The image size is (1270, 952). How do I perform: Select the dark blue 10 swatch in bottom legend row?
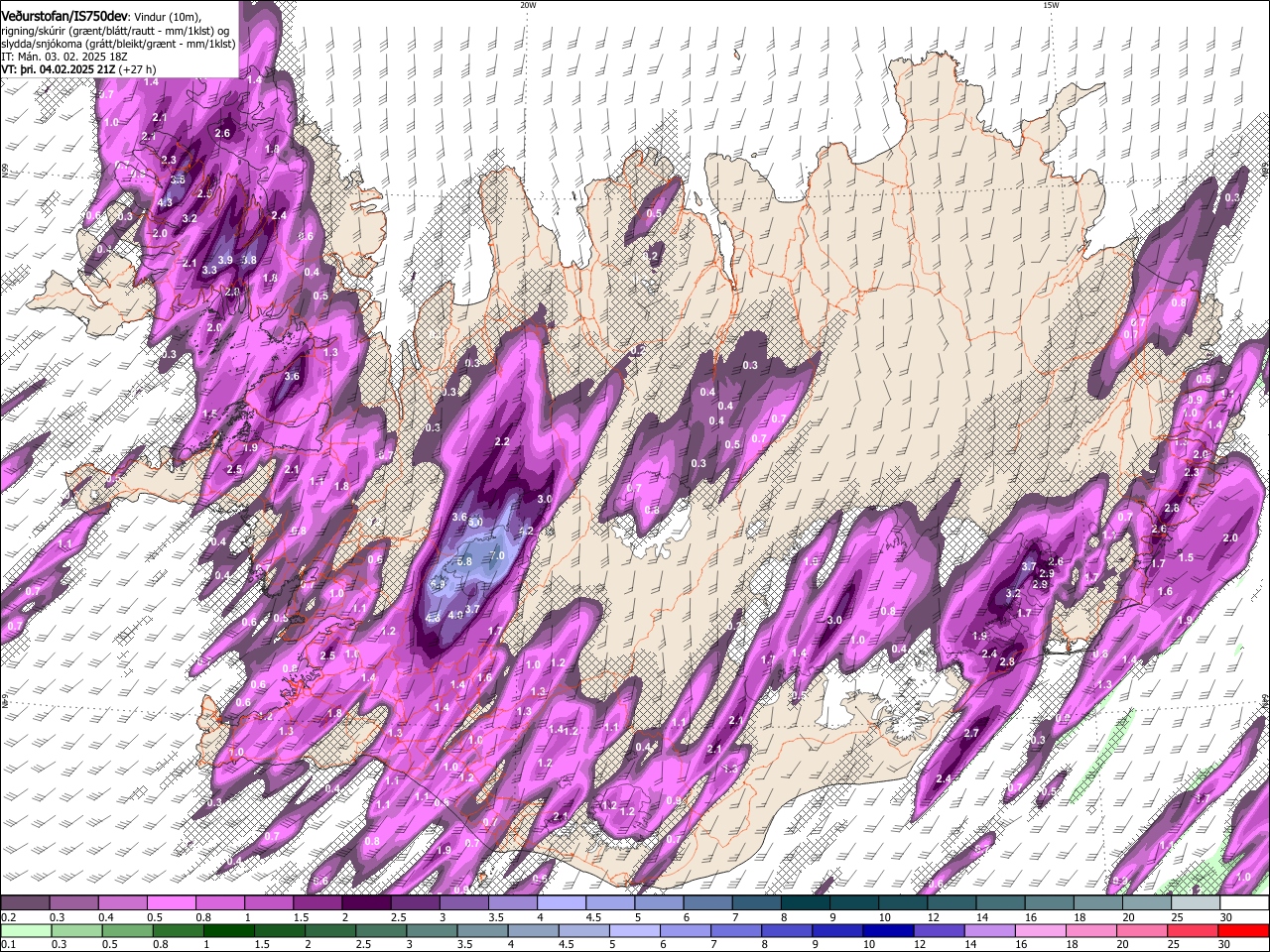click(x=888, y=930)
